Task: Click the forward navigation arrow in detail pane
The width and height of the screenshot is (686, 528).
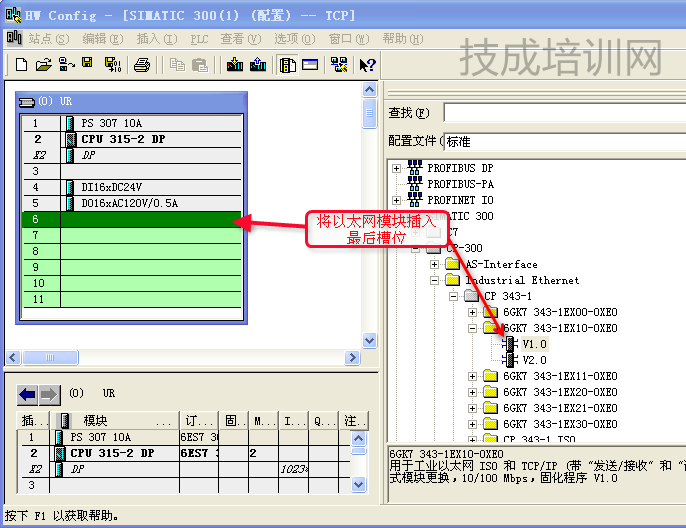Action: (x=49, y=395)
